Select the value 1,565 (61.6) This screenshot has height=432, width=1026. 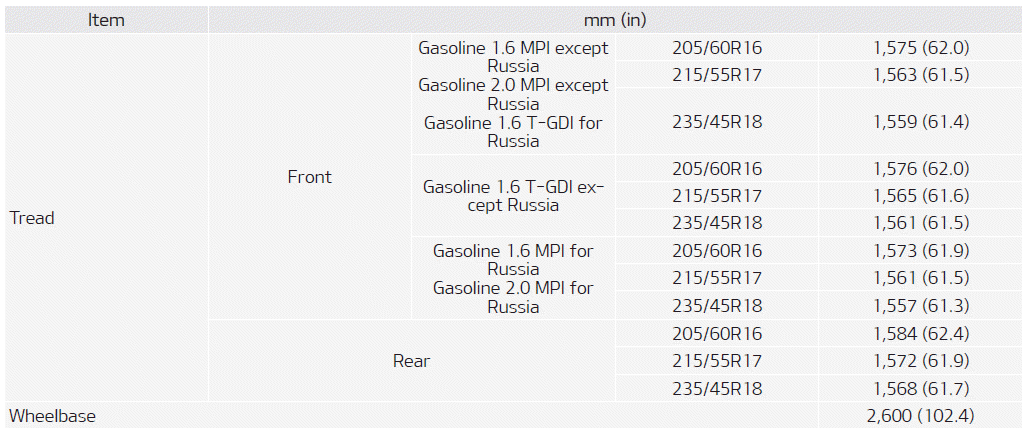pyautogui.click(x=921, y=196)
